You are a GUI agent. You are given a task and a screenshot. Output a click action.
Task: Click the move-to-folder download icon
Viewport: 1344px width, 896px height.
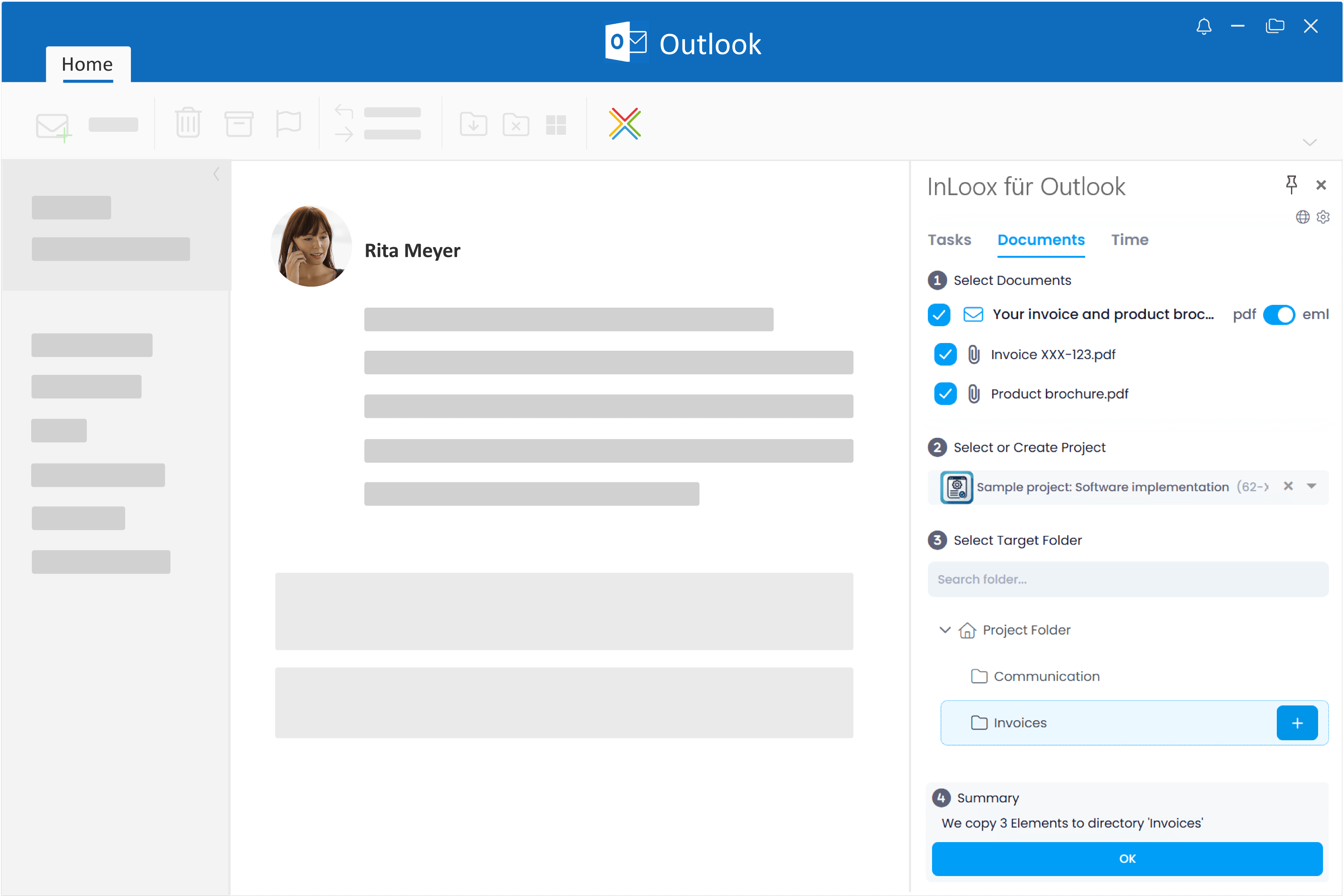[x=474, y=124]
